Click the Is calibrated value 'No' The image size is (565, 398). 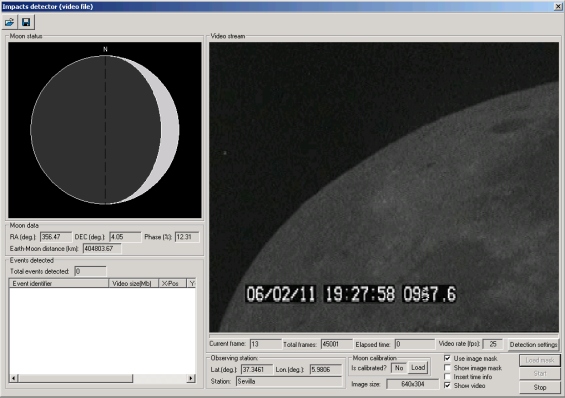pyautogui.click(x=399, y=368)
